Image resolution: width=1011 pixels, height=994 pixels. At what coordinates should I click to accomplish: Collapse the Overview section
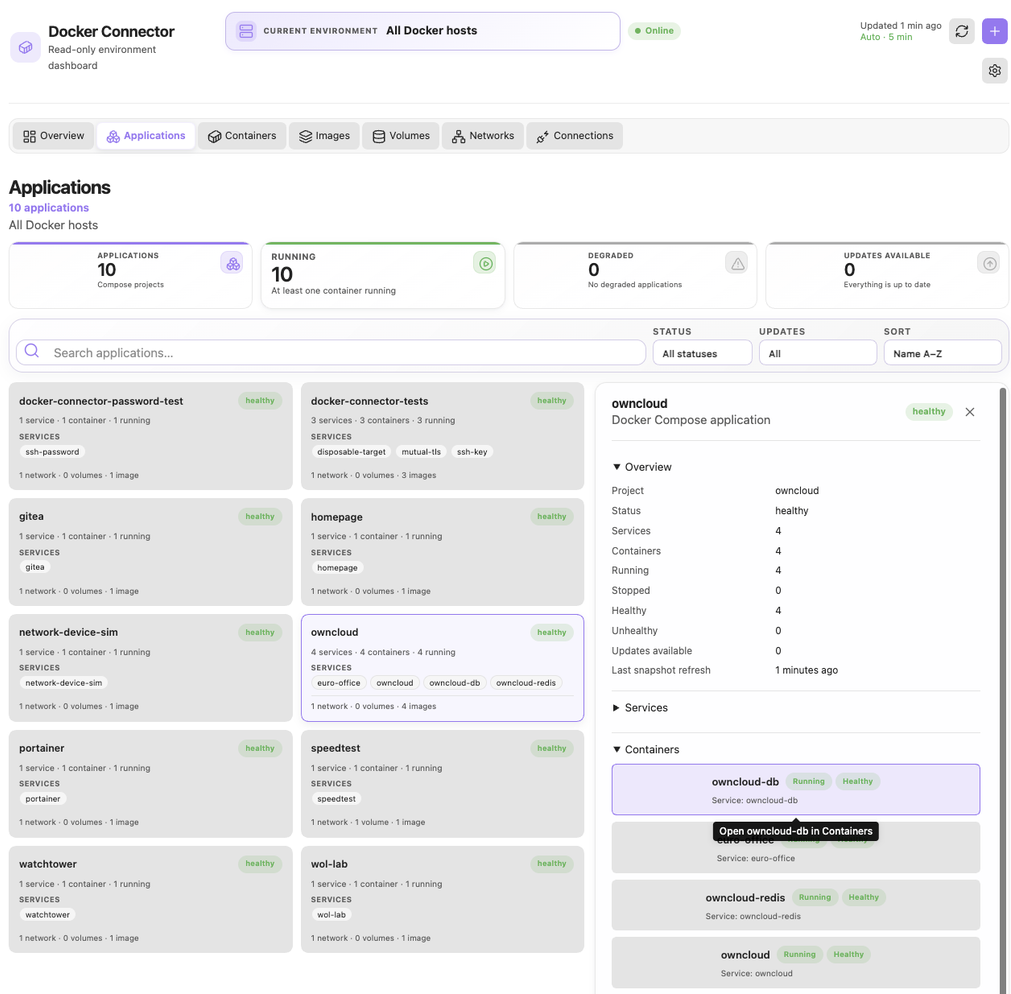(x=642, y=467)
